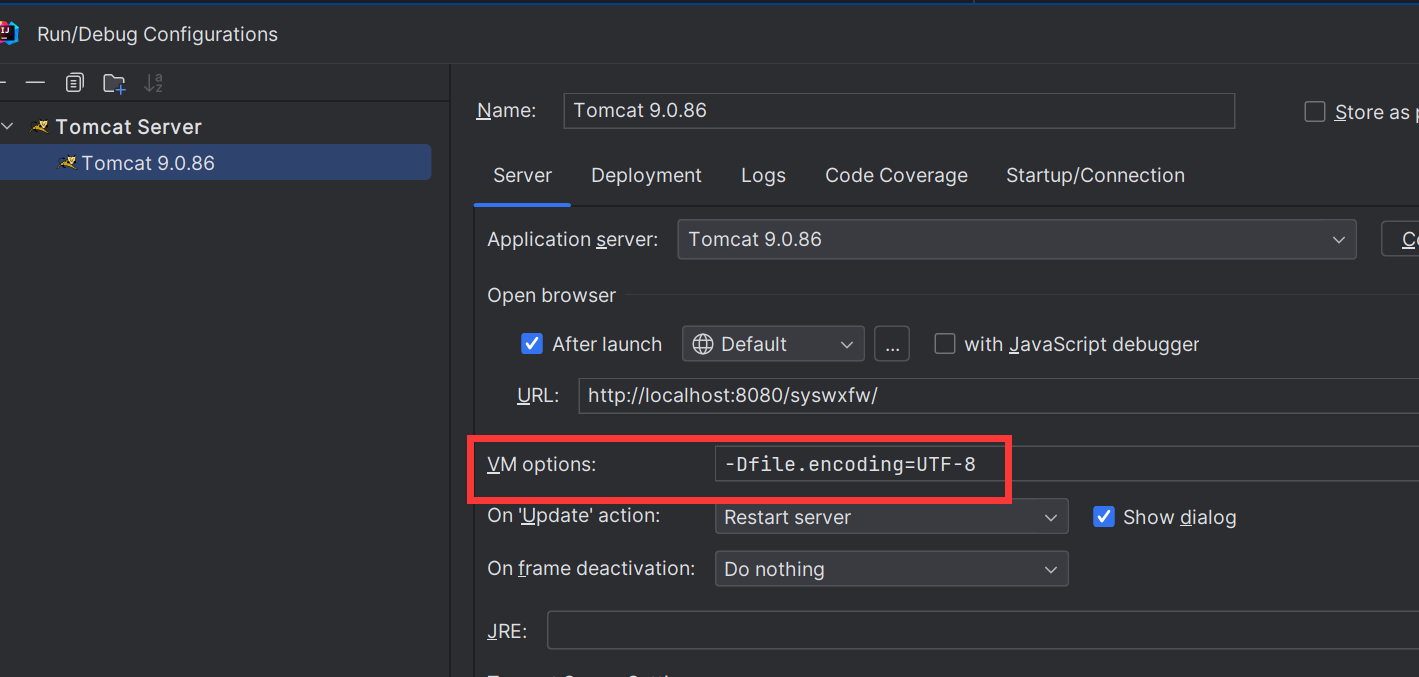1419x677 pixels.
Task: Click the Tomcat icon beside Tomcat 9.0.86
Action: [67, 163]
